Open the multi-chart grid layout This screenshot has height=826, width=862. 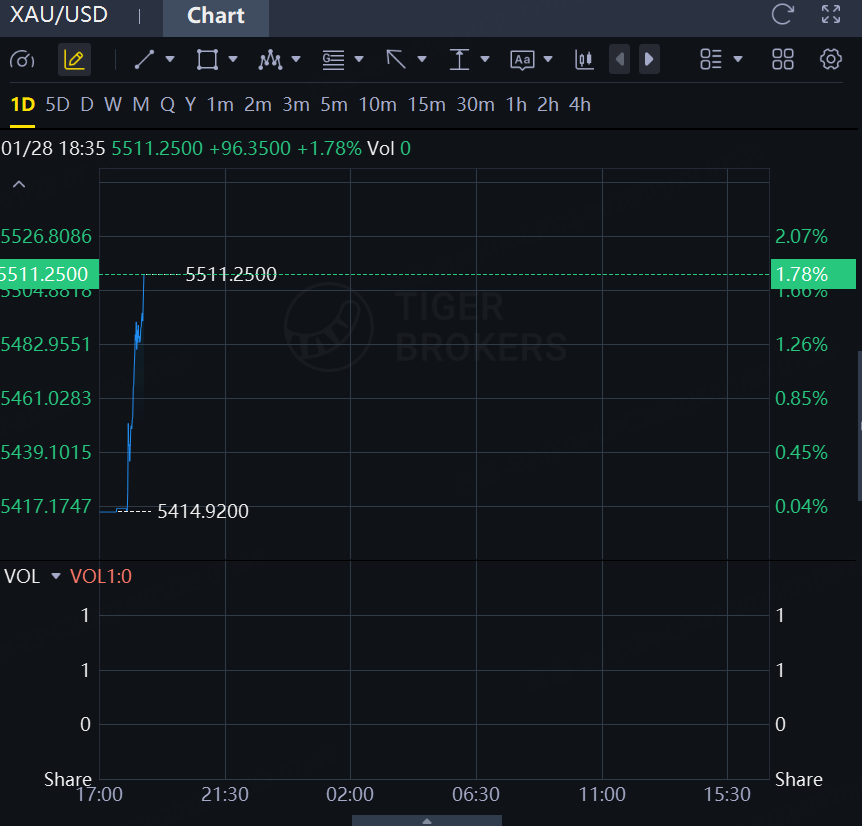(x=783, y=60)
